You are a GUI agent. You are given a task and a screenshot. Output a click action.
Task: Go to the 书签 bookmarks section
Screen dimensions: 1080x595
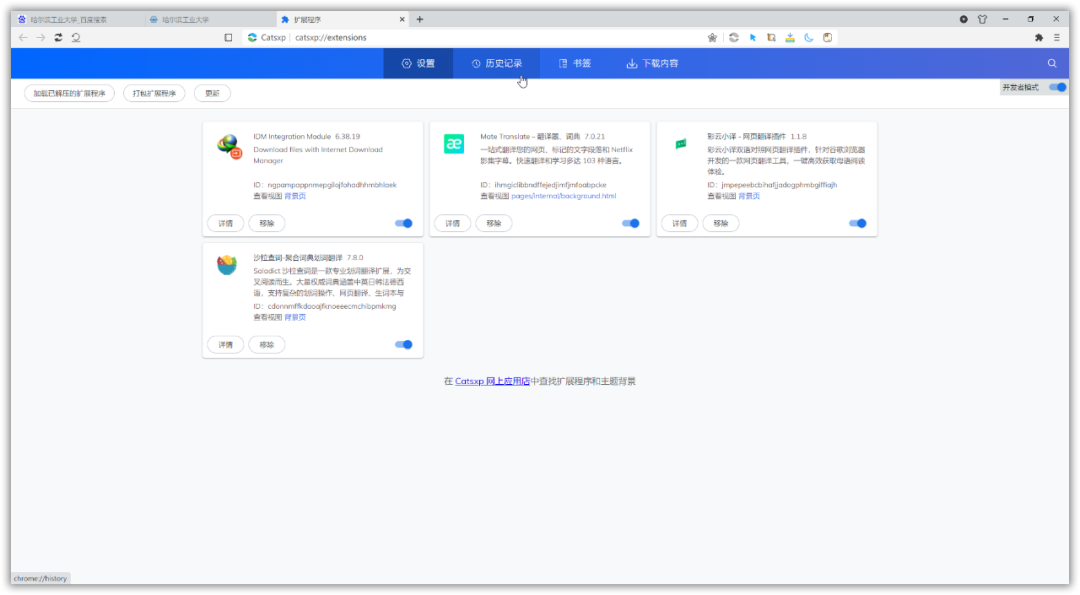[x=574, y=63]
